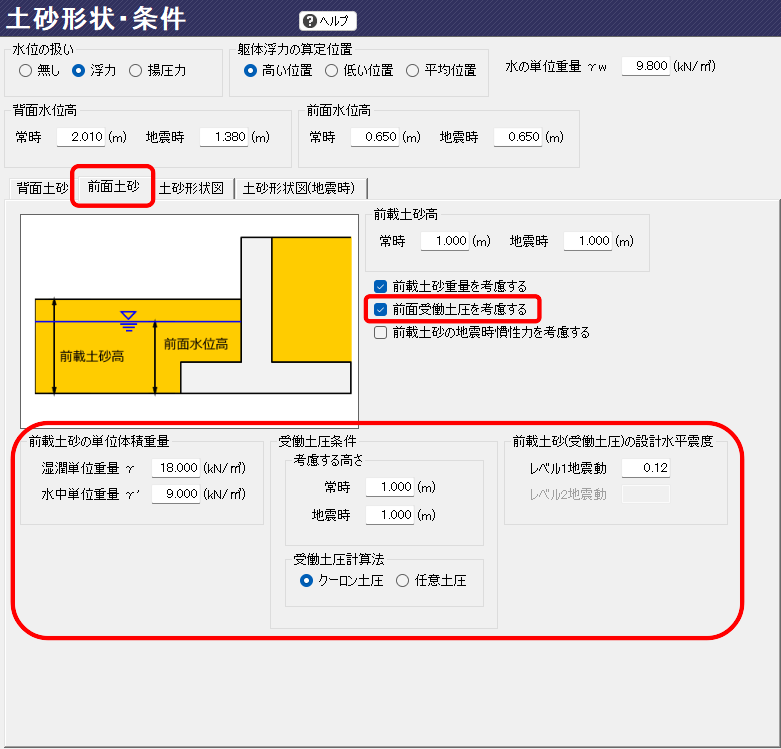Edit 考慮する高さ 地震時 field
The height and width of the screenshot is (749, 781).
tap(390, 515)
